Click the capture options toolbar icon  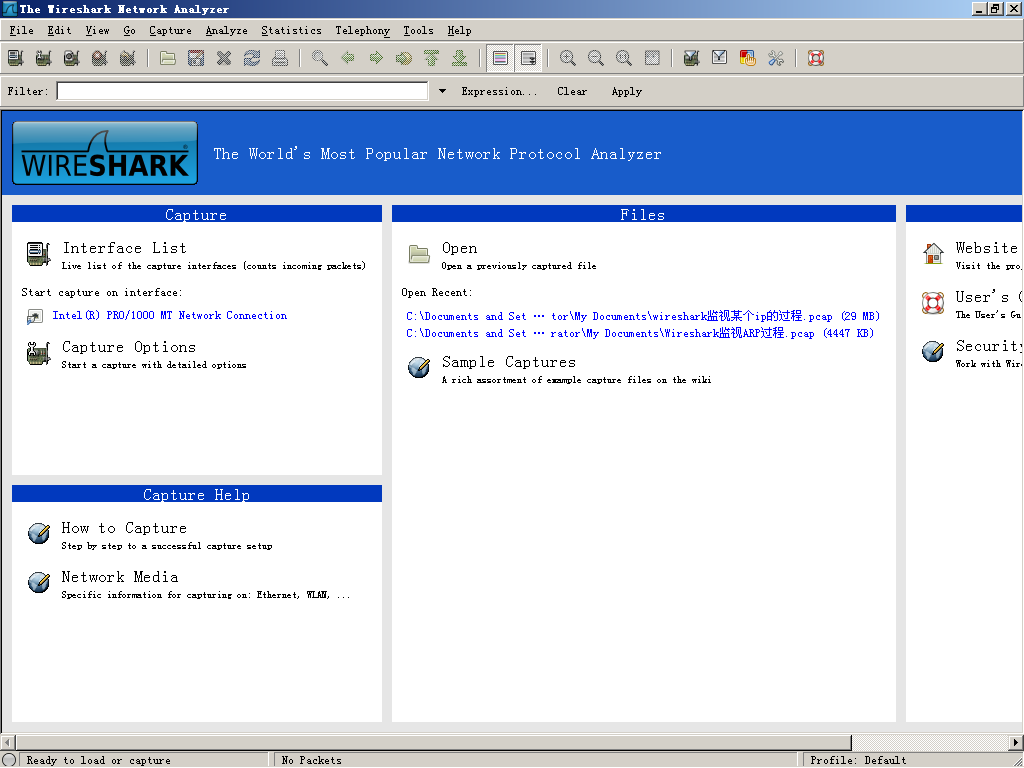[x=44, y=58]
